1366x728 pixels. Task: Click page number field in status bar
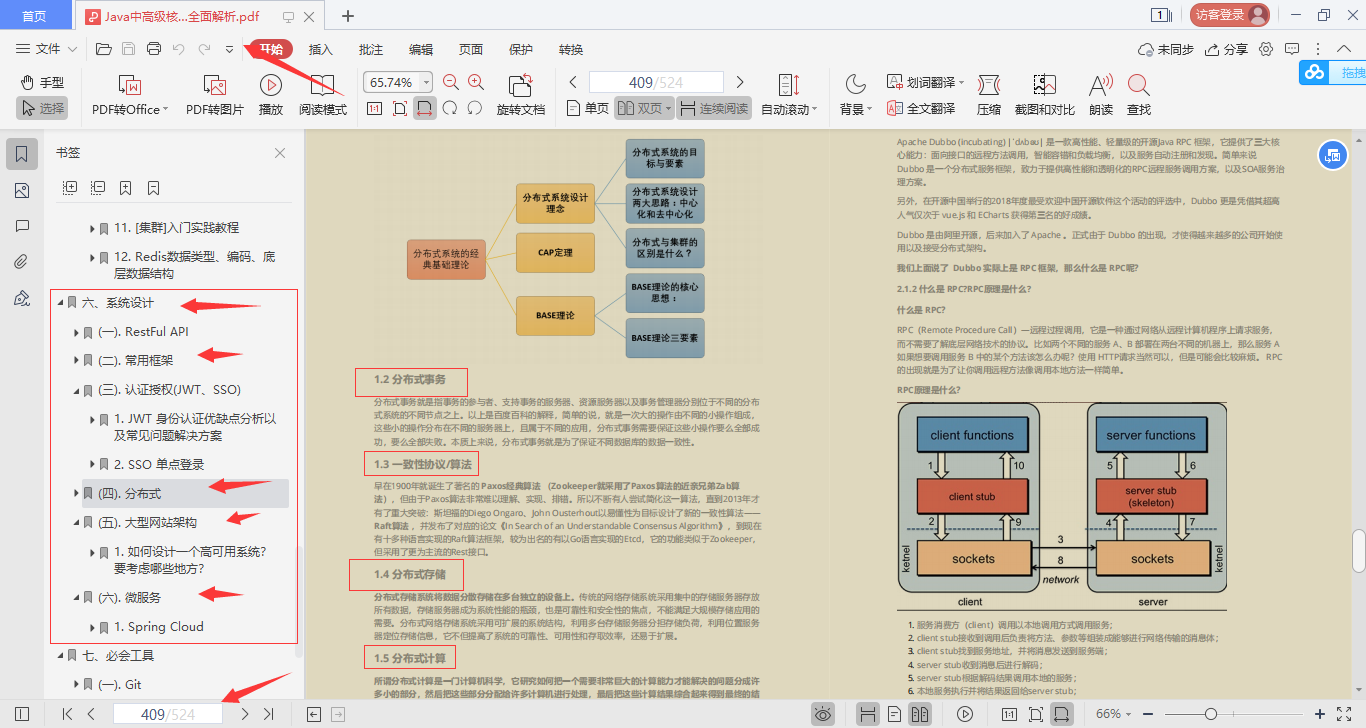168,714
